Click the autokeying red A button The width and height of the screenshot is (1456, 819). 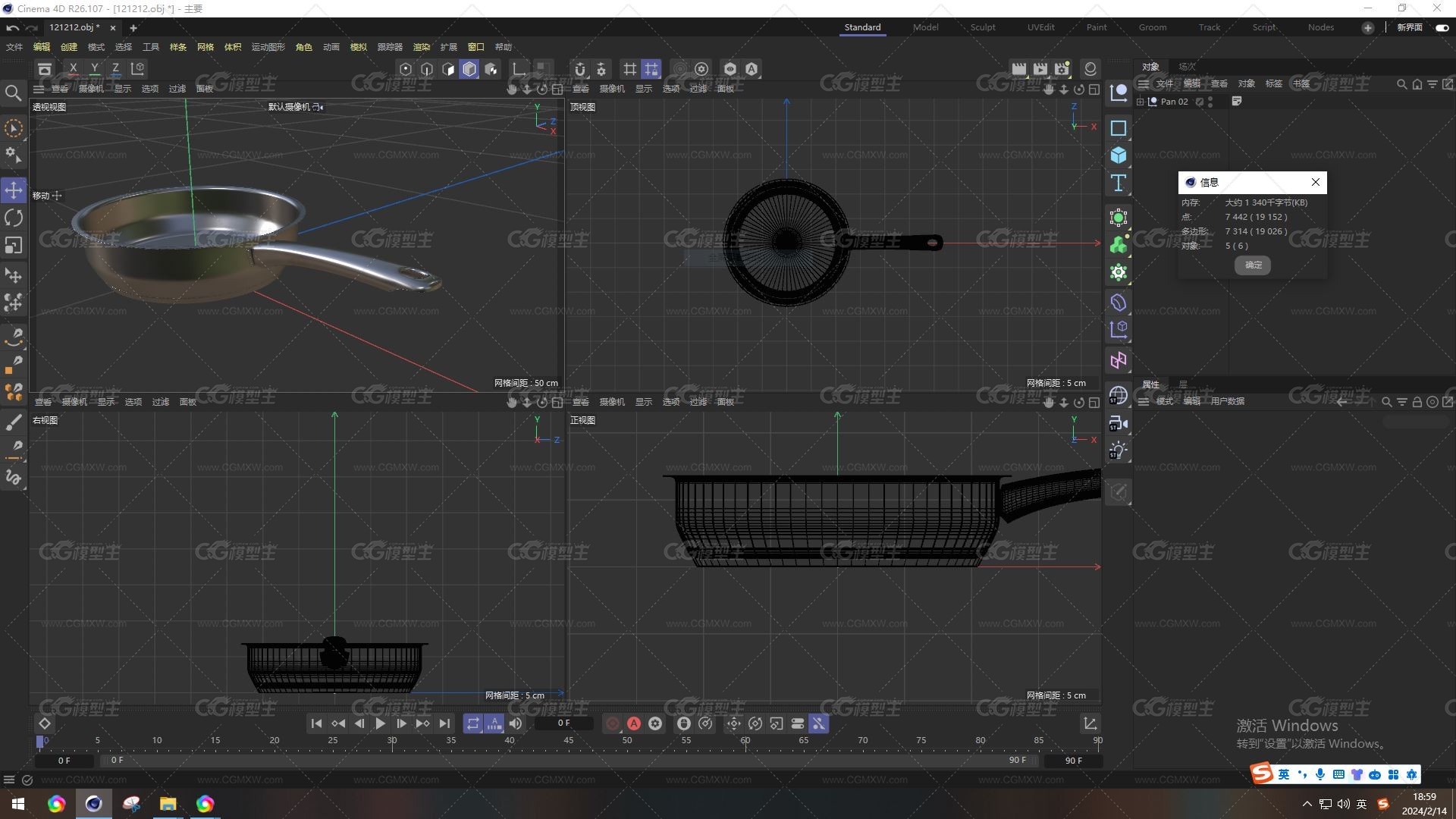(634, 723)
